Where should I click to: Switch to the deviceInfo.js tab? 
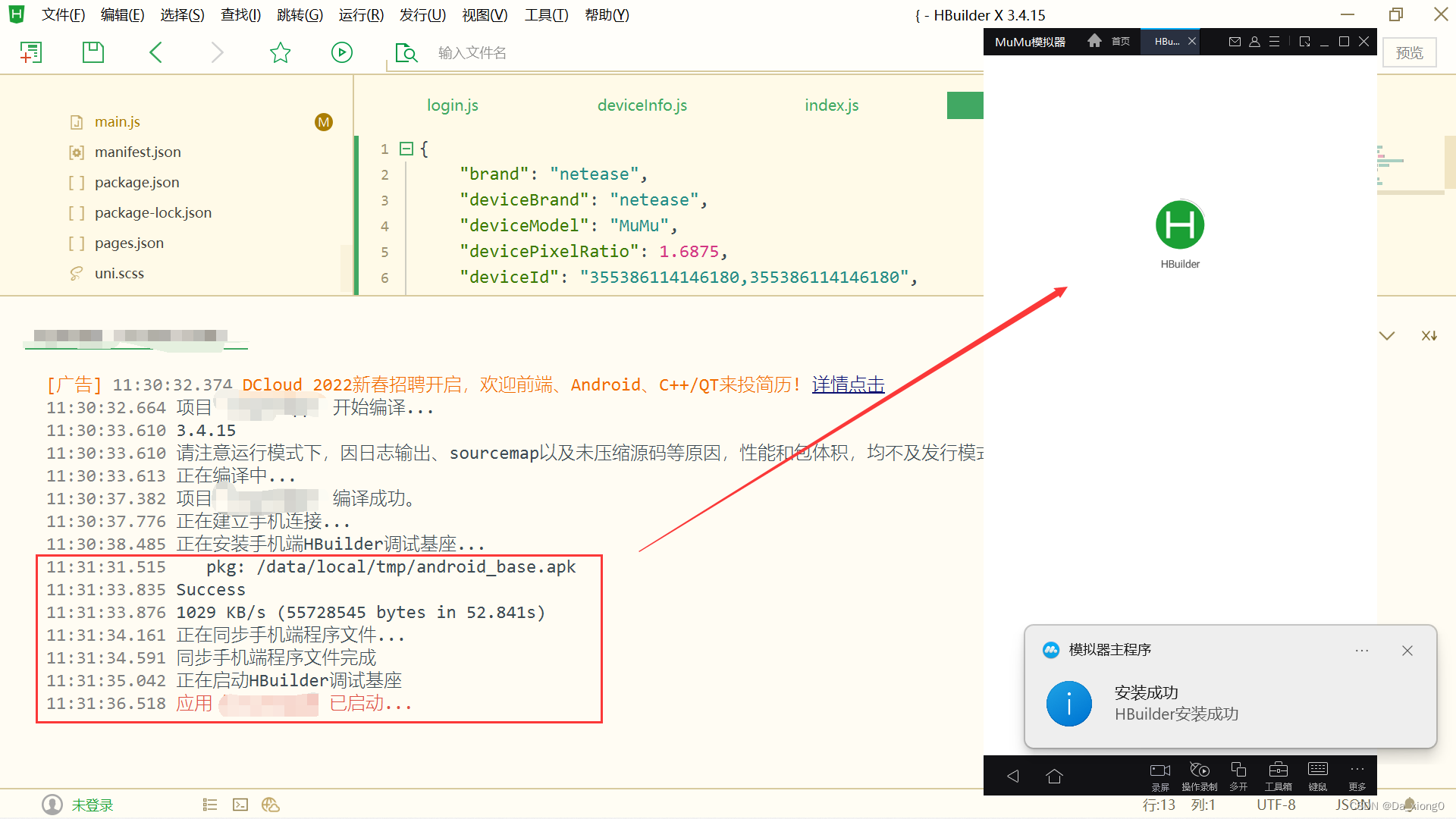[642, 105]
